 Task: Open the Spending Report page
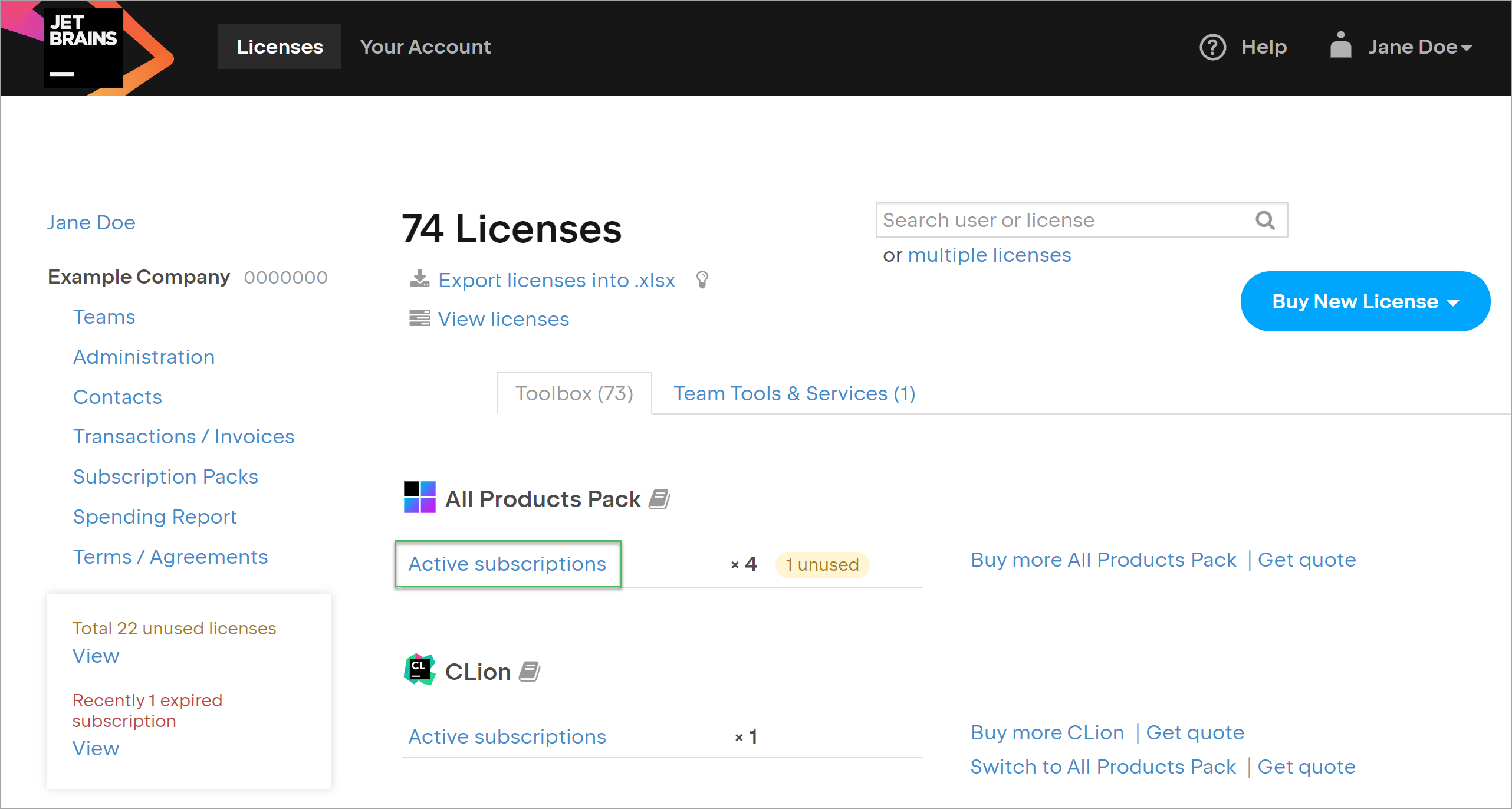pyautogui.click(x=155, y=517)
